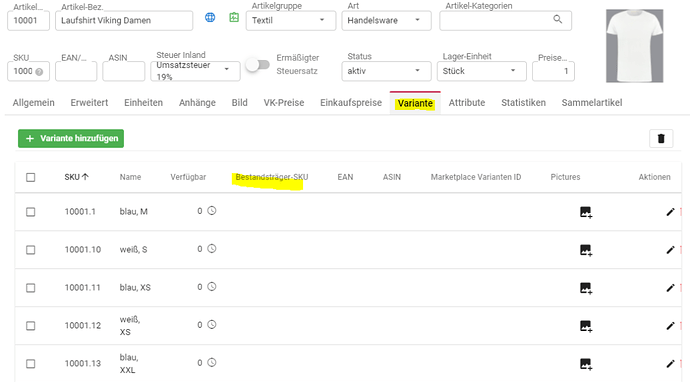The width and height of the screenshot is (690, 382).
Task: Switch to the Attribute tab
Action: 467,103
